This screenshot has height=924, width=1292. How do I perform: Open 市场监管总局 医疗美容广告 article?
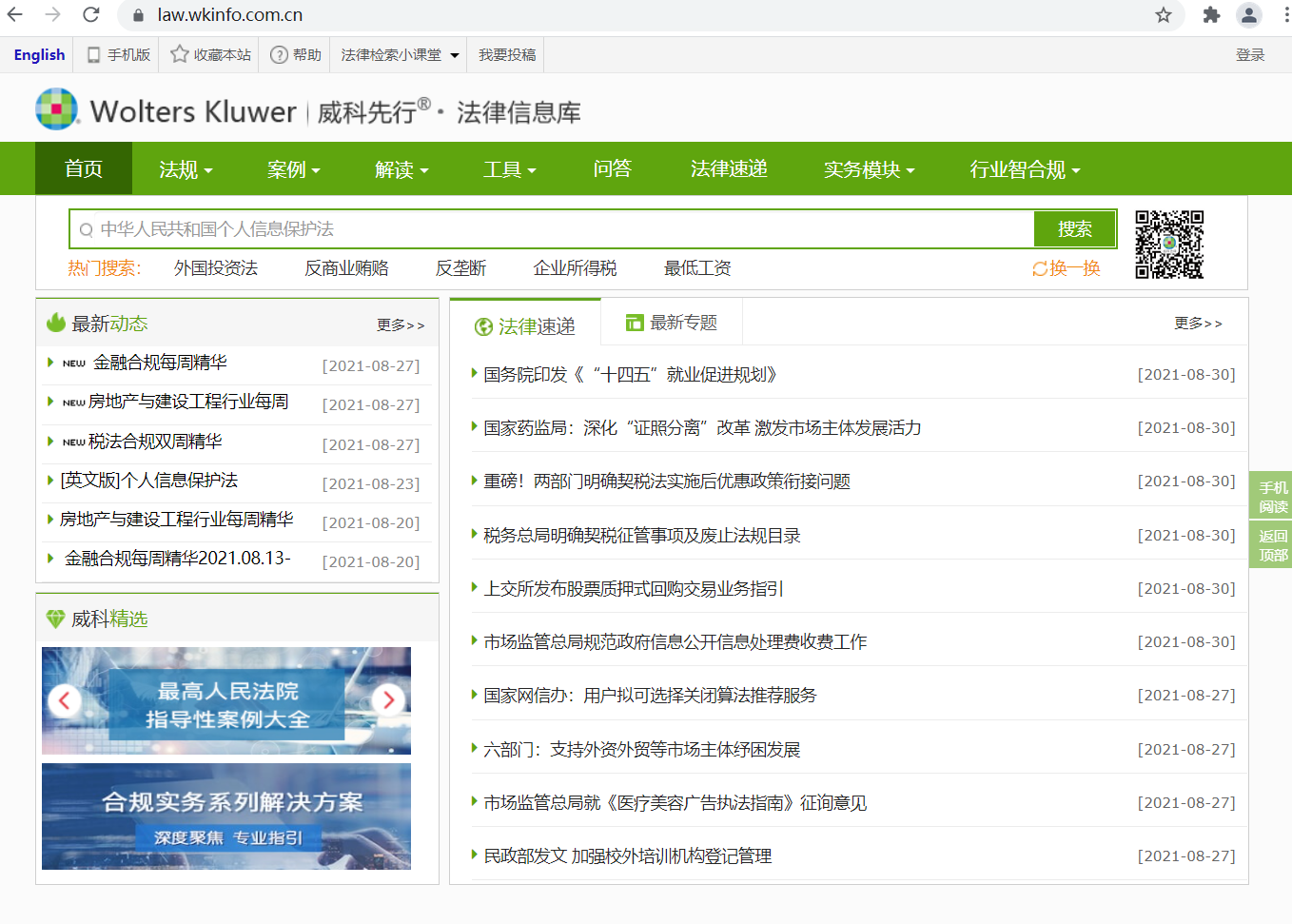click(x=675, y=803)
